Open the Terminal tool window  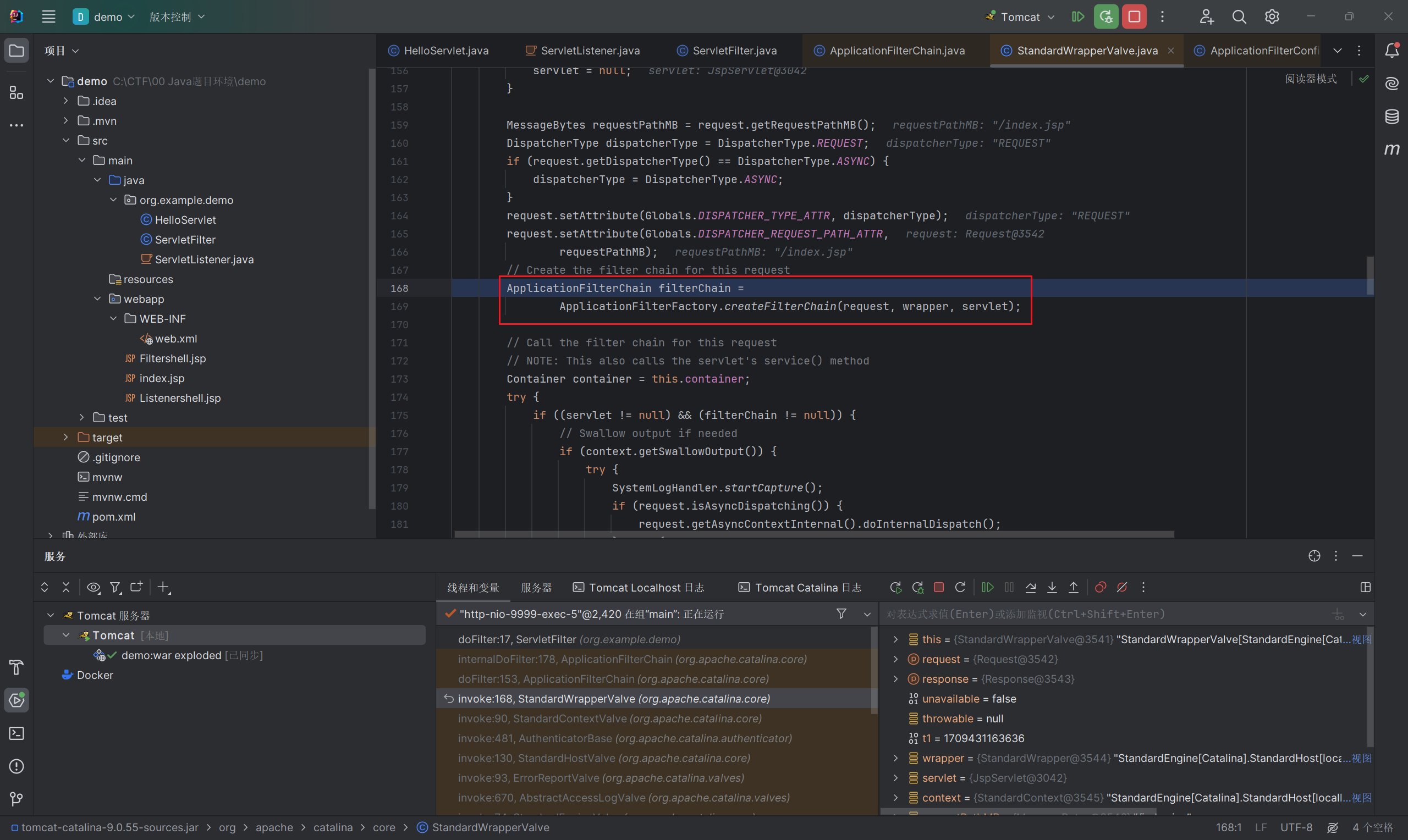click(16, 733)
